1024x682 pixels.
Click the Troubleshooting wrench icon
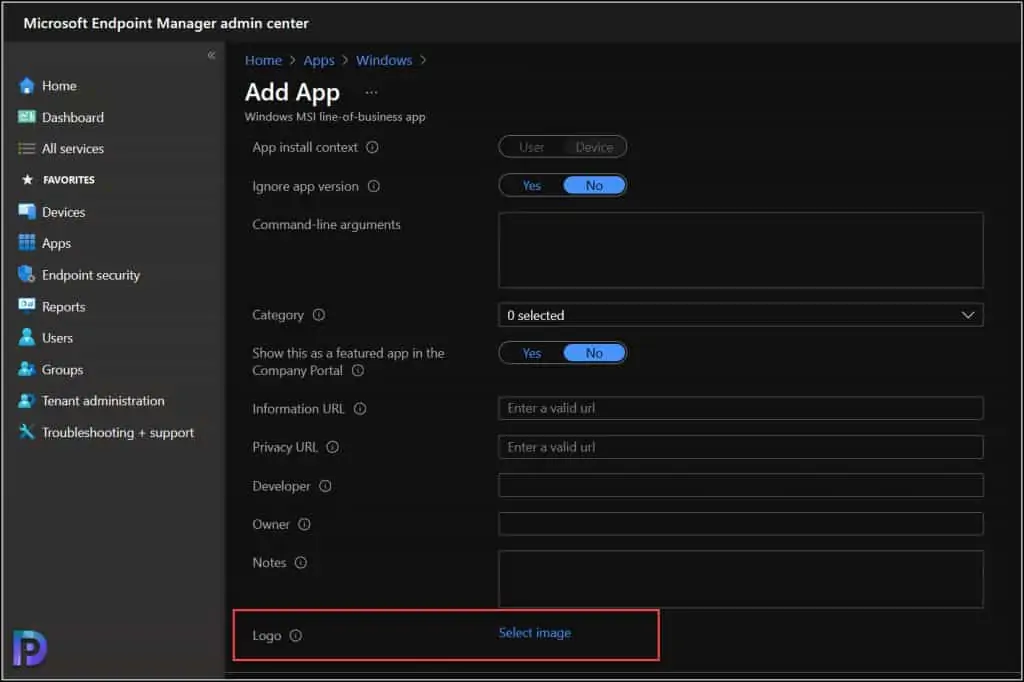(x=27, y=432)
